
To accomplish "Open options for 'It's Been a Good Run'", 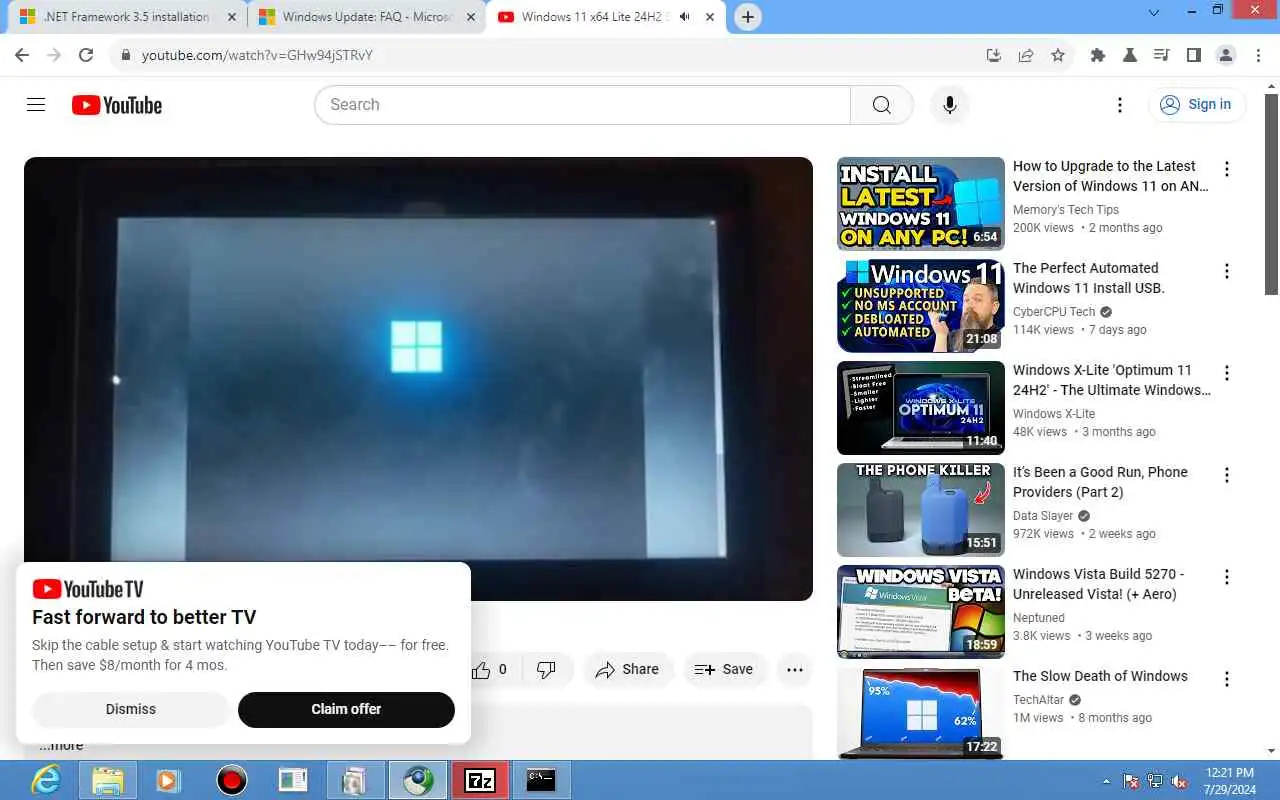I will tap(1227, 475).
